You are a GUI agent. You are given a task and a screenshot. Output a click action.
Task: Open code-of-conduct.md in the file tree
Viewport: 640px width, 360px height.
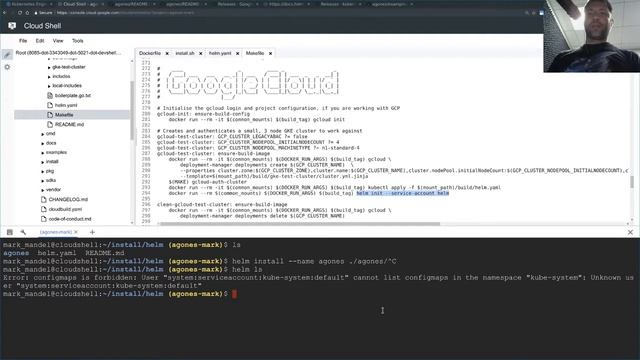click(x=70, y=219)
